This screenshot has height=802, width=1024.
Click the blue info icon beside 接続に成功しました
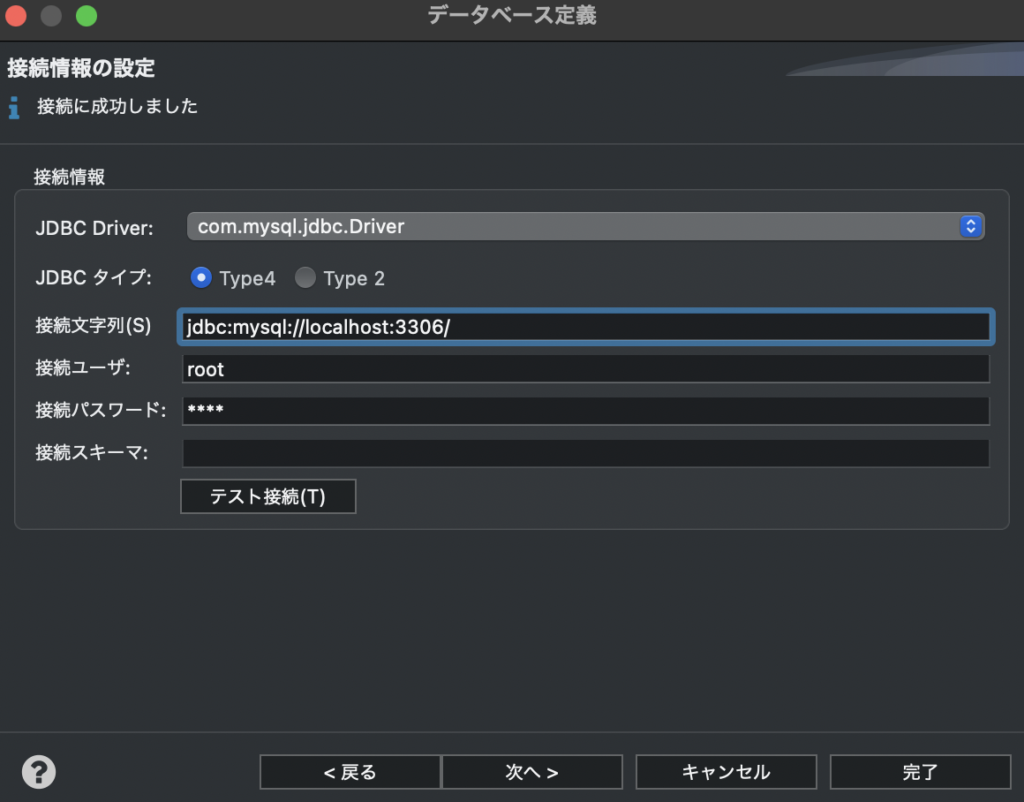(x=14, y=107)
